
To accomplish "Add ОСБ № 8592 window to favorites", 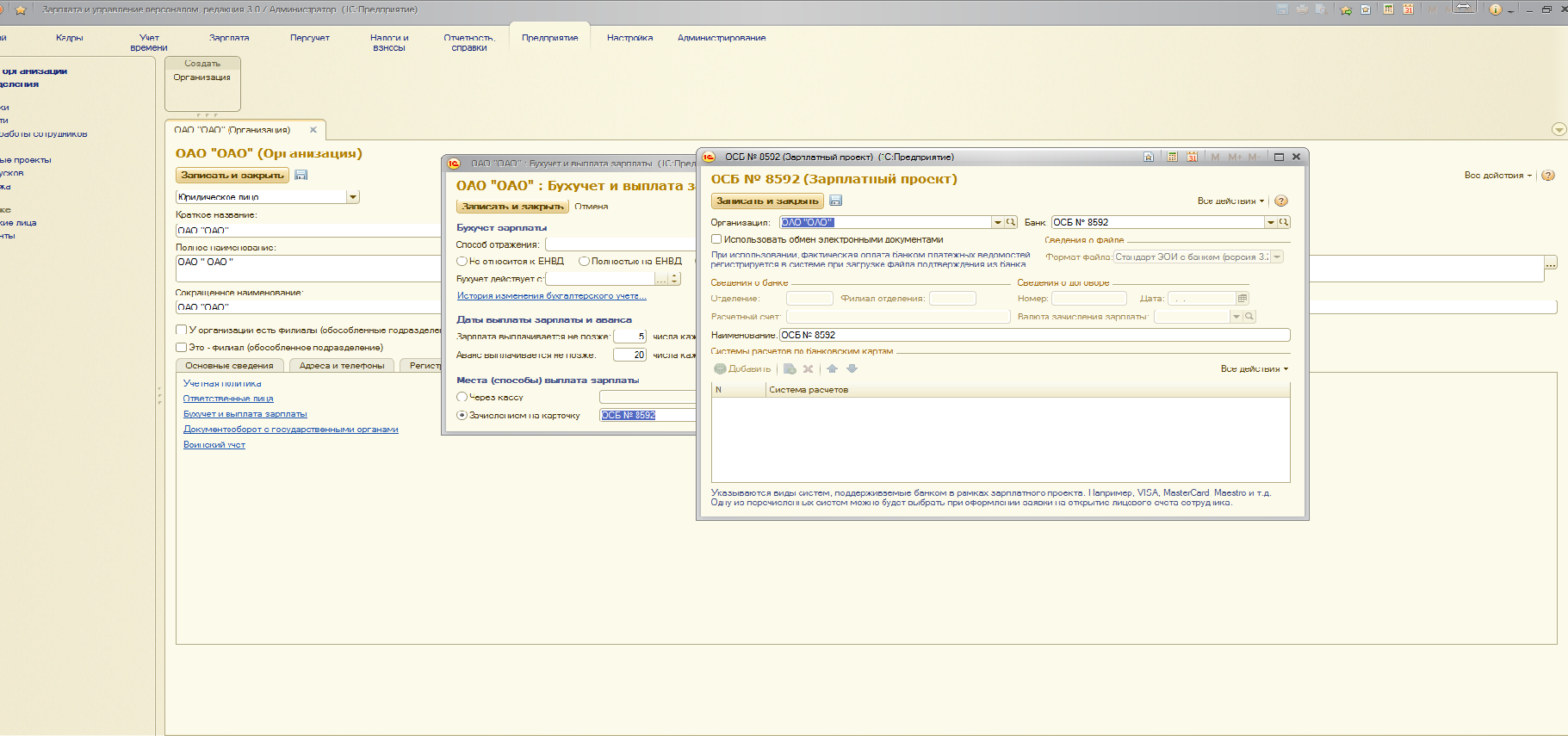I will click(x=1149, y=157).
